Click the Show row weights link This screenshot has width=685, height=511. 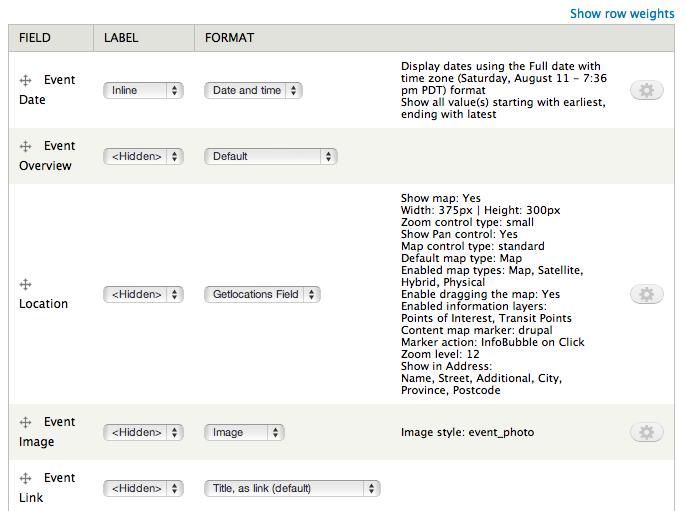pyautogui.click(x=622, y=14)
